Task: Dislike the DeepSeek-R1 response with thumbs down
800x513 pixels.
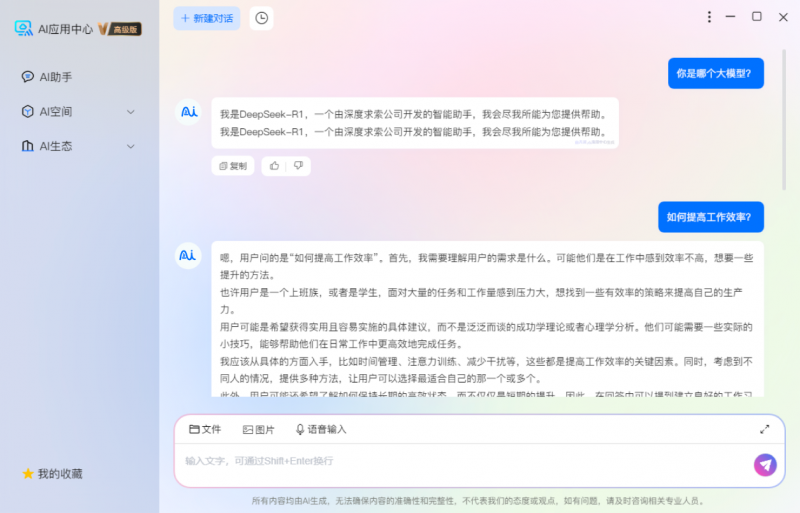Action: click(x=298, y=166)
